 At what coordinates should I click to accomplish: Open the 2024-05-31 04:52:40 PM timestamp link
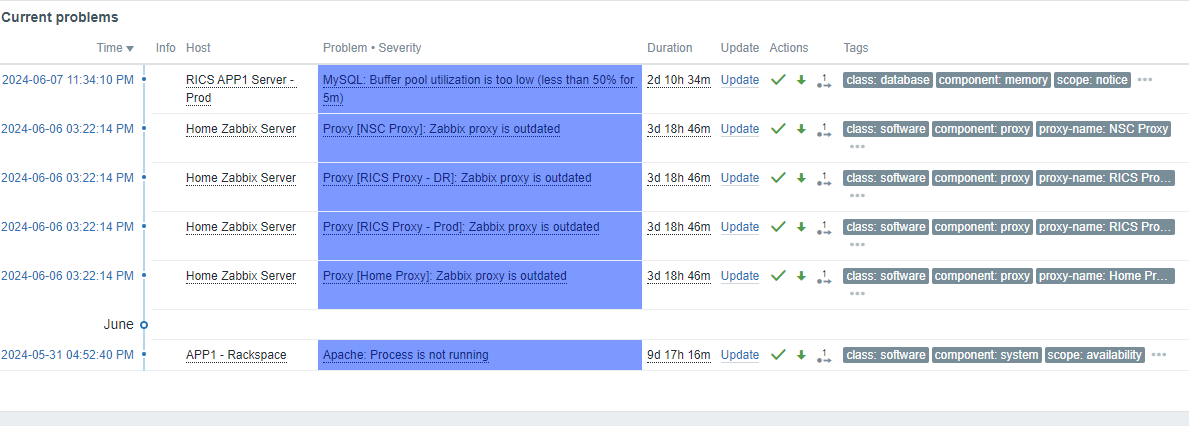tap(67, 355)
